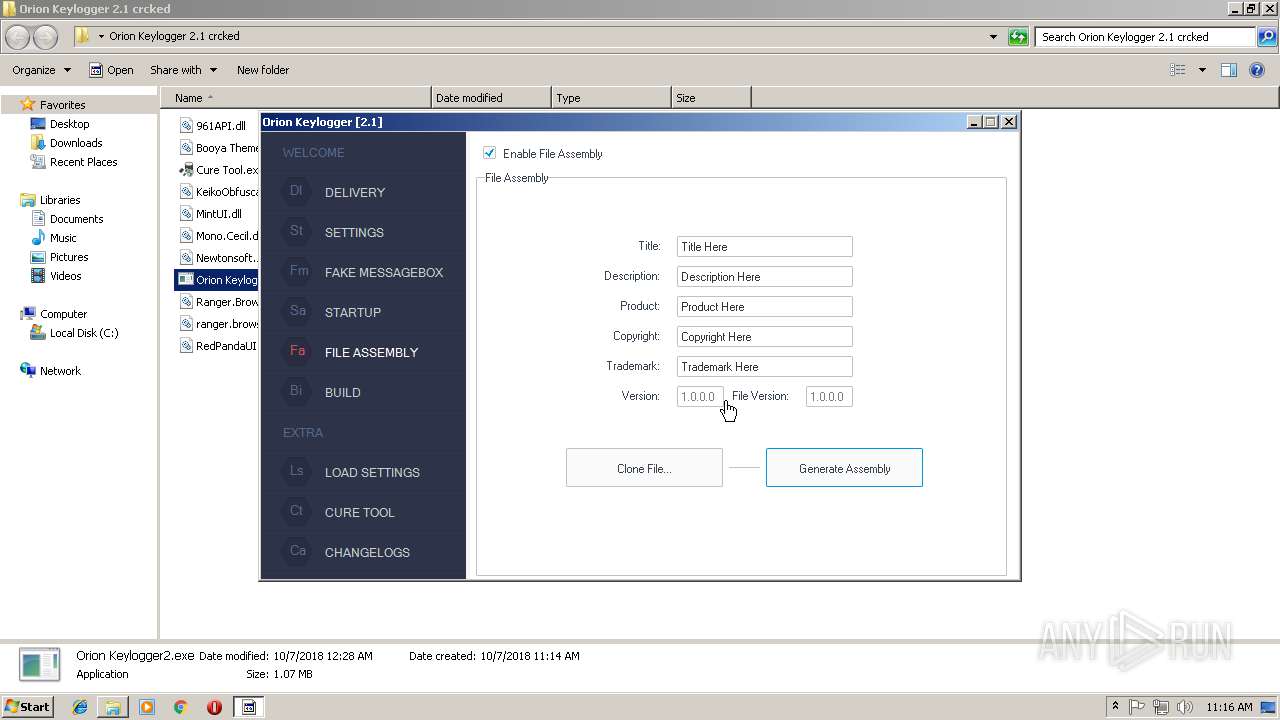View the CHANGELOGS page

click(367, 552)
